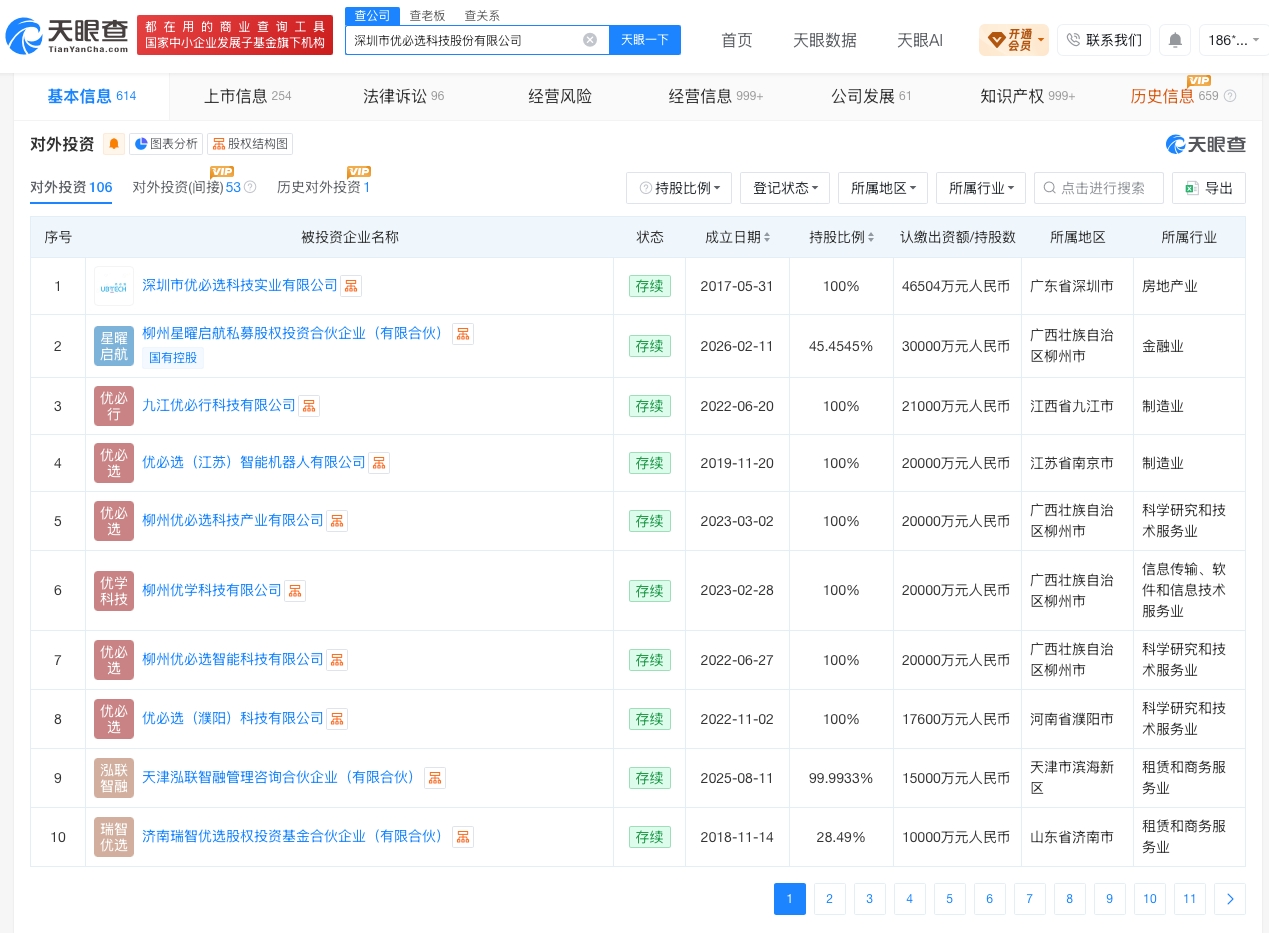
Task: Go to next page with arrow button
Action: click(1230, 899)
